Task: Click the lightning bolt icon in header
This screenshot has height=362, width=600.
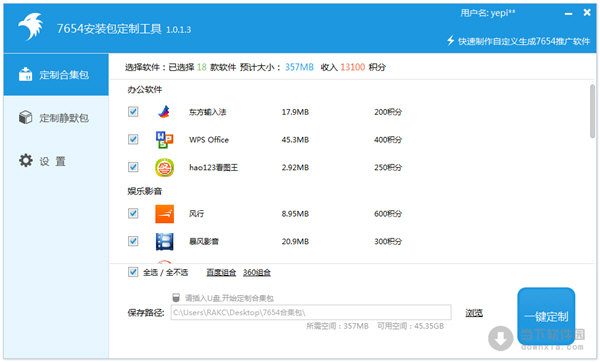Action: [451, 41]
